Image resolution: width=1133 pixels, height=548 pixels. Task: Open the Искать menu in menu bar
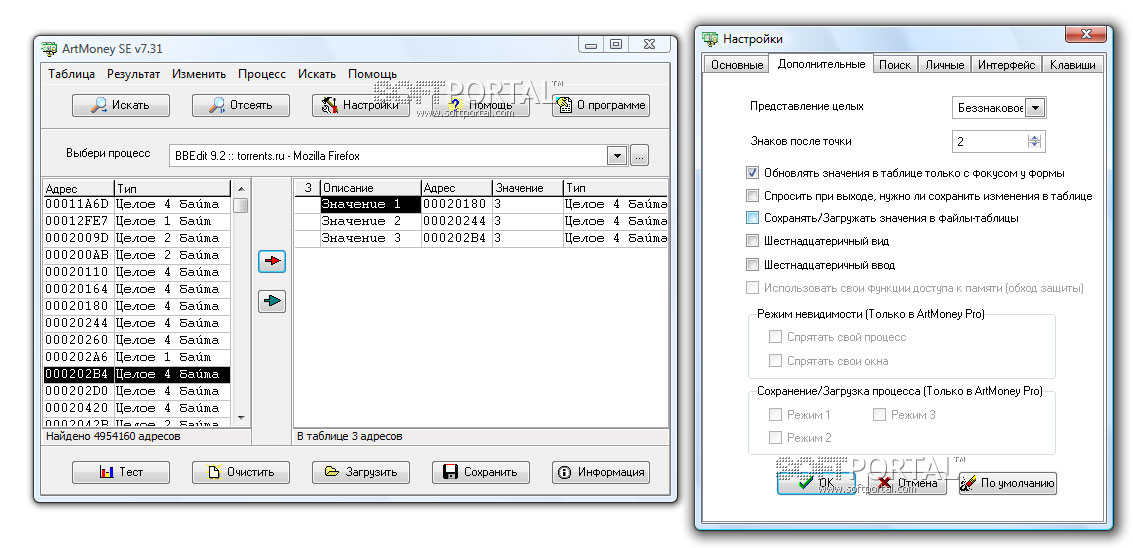pyautogui.click(x=316, y=74)
